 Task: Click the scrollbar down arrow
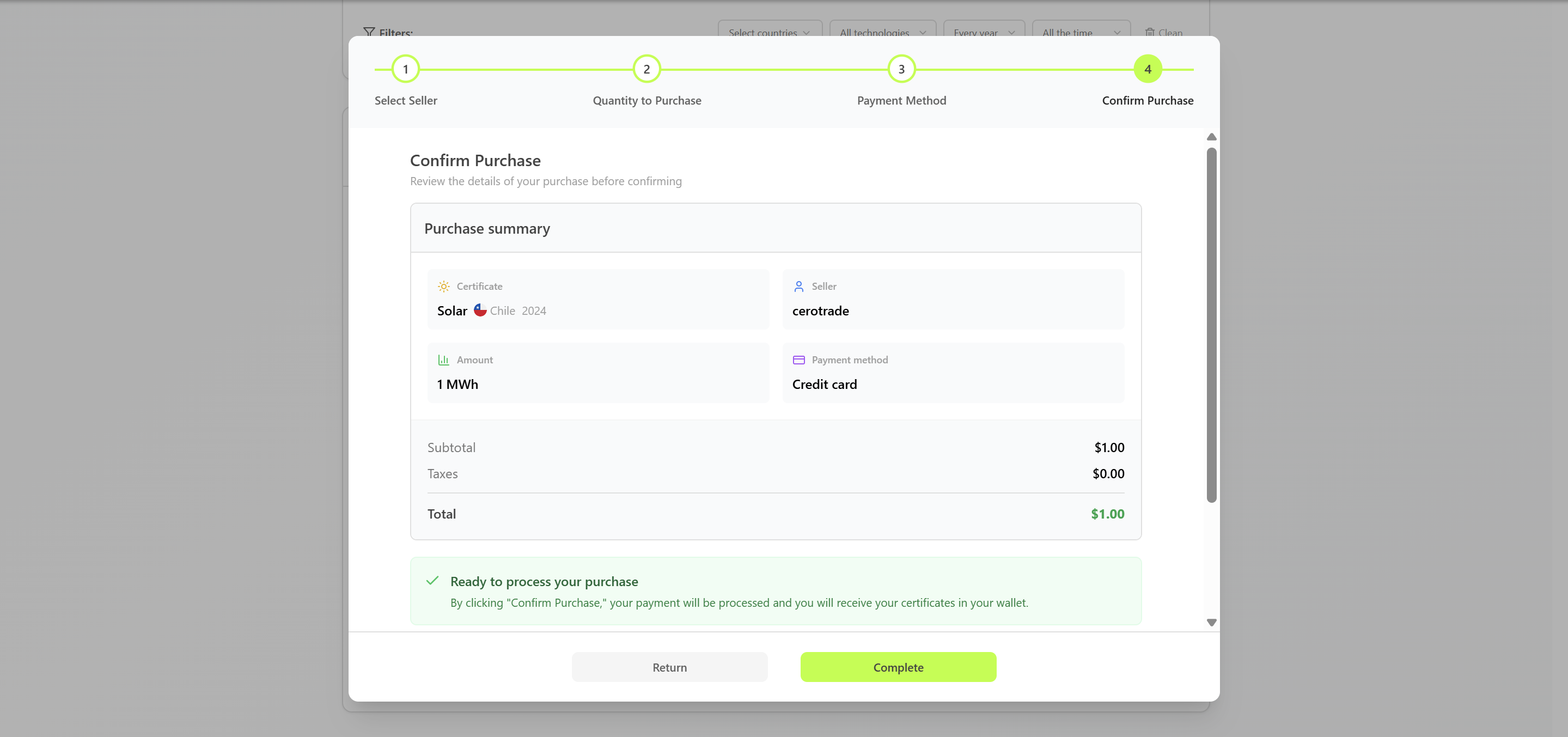pyautogui.click(x=1211, y=623)
